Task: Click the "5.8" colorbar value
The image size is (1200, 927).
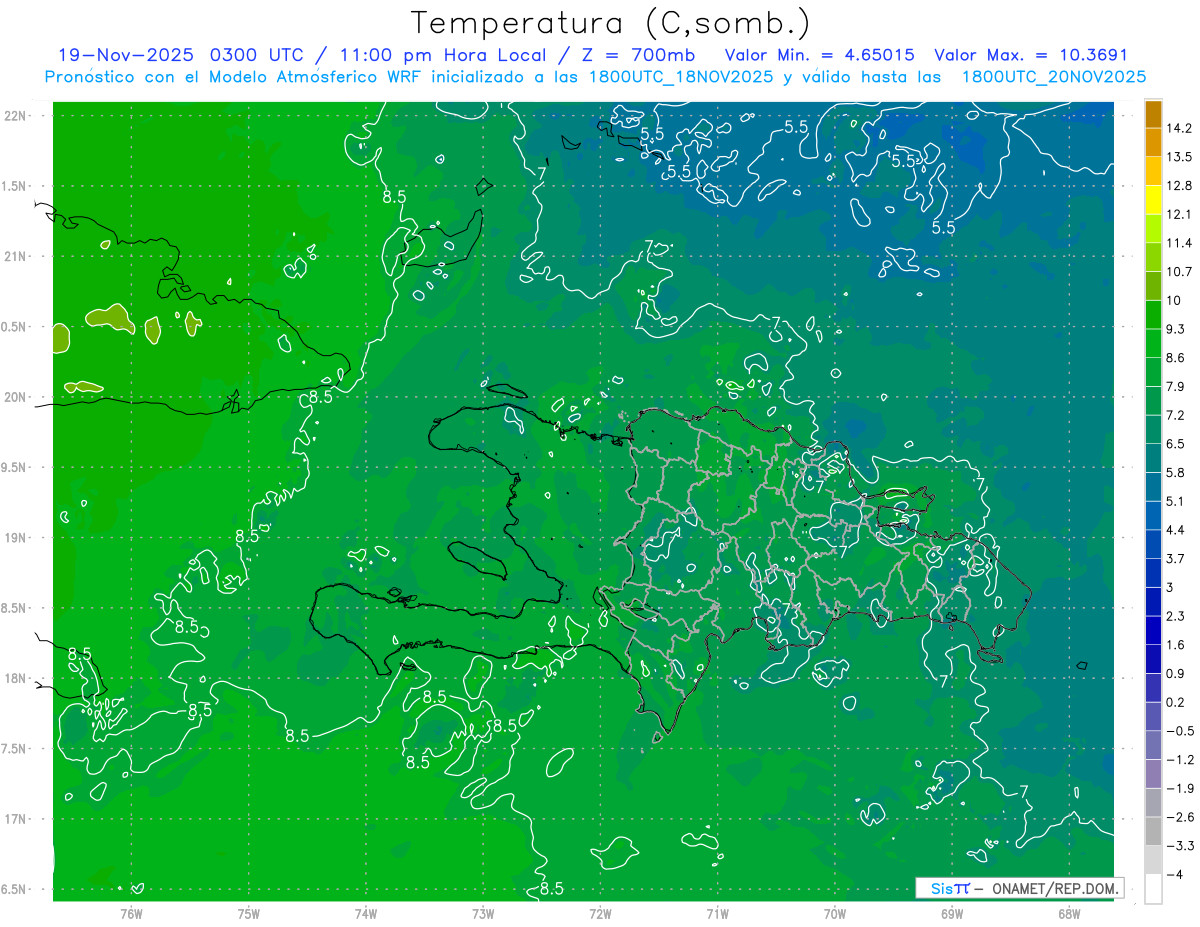Action: click(x=1176, y=473)
